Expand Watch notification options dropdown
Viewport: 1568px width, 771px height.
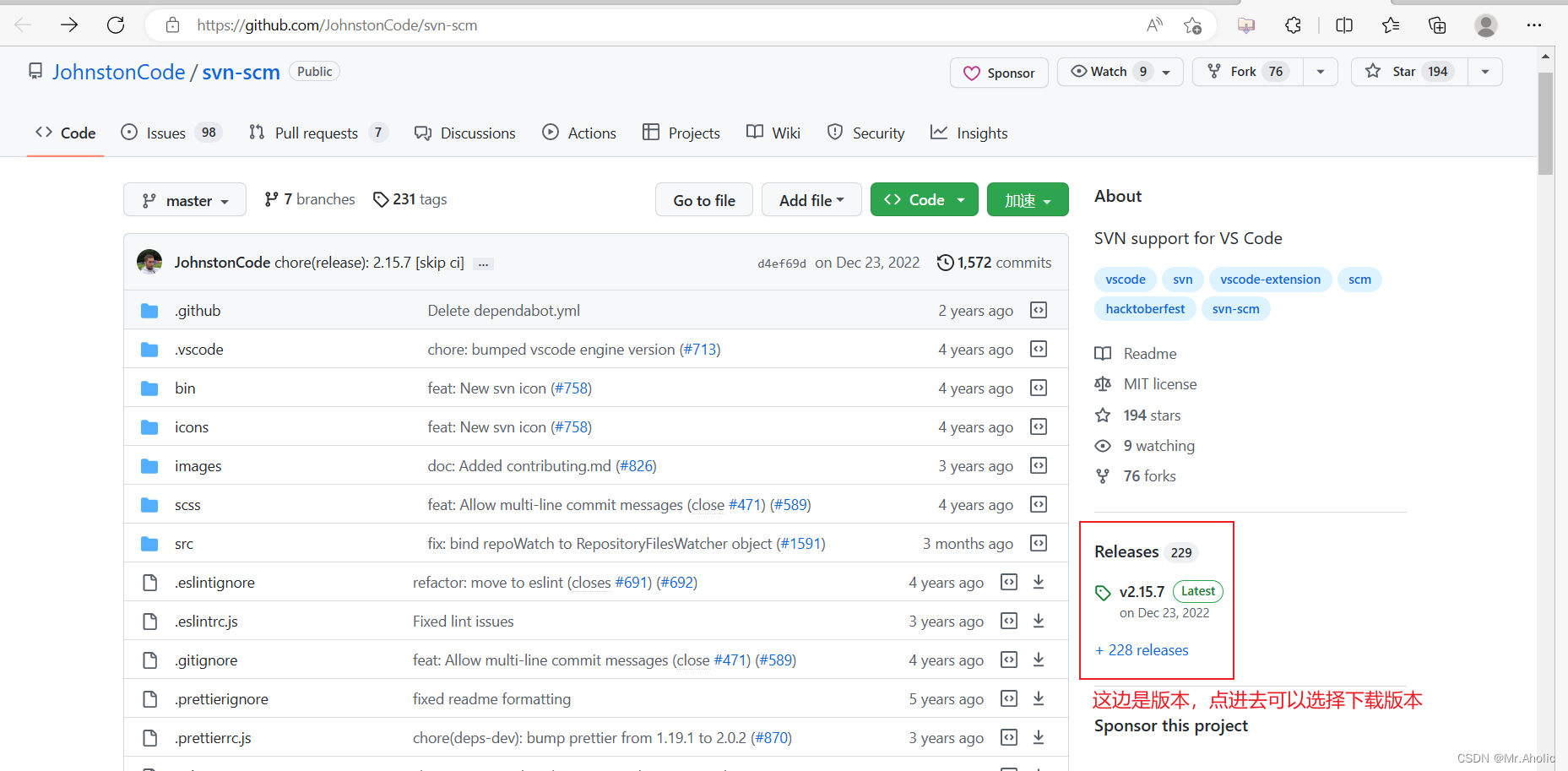point(1121,72)
